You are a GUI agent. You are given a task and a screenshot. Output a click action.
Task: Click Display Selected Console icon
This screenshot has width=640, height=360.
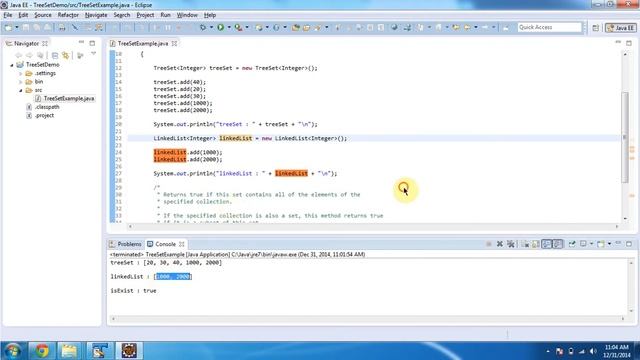[x=583, y=244]
